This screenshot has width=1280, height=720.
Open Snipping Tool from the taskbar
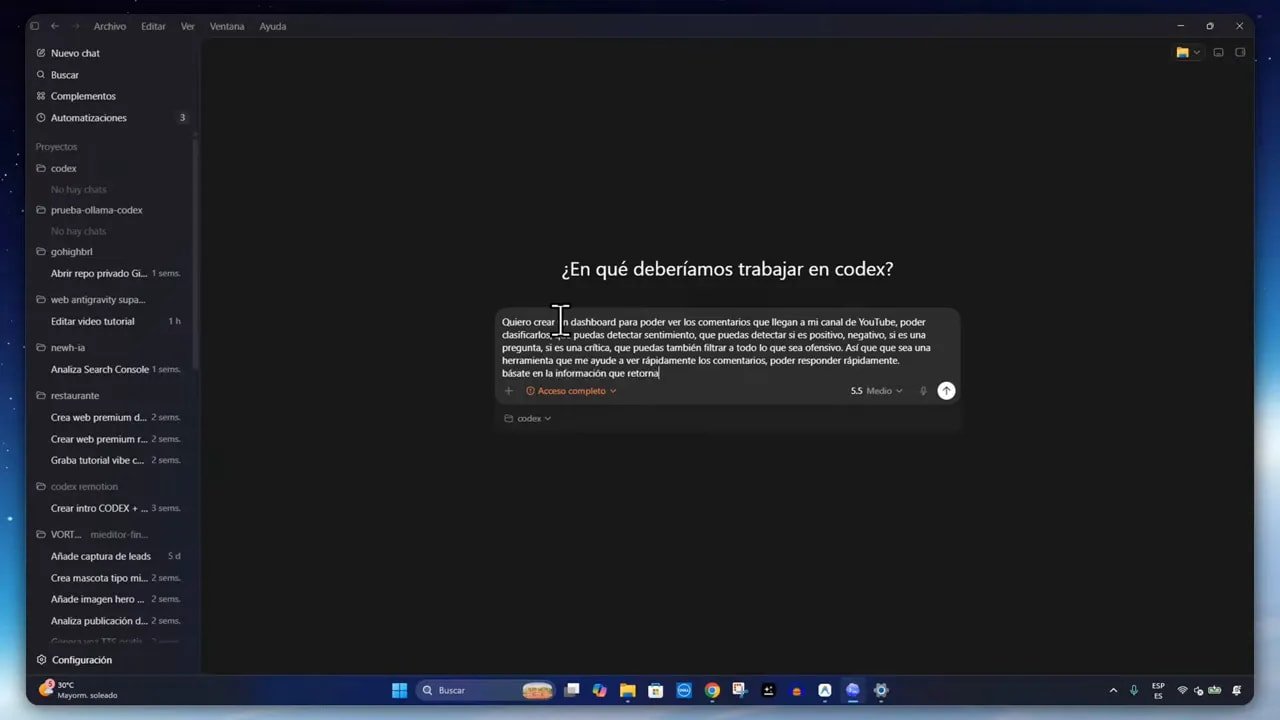coord(740,690)
